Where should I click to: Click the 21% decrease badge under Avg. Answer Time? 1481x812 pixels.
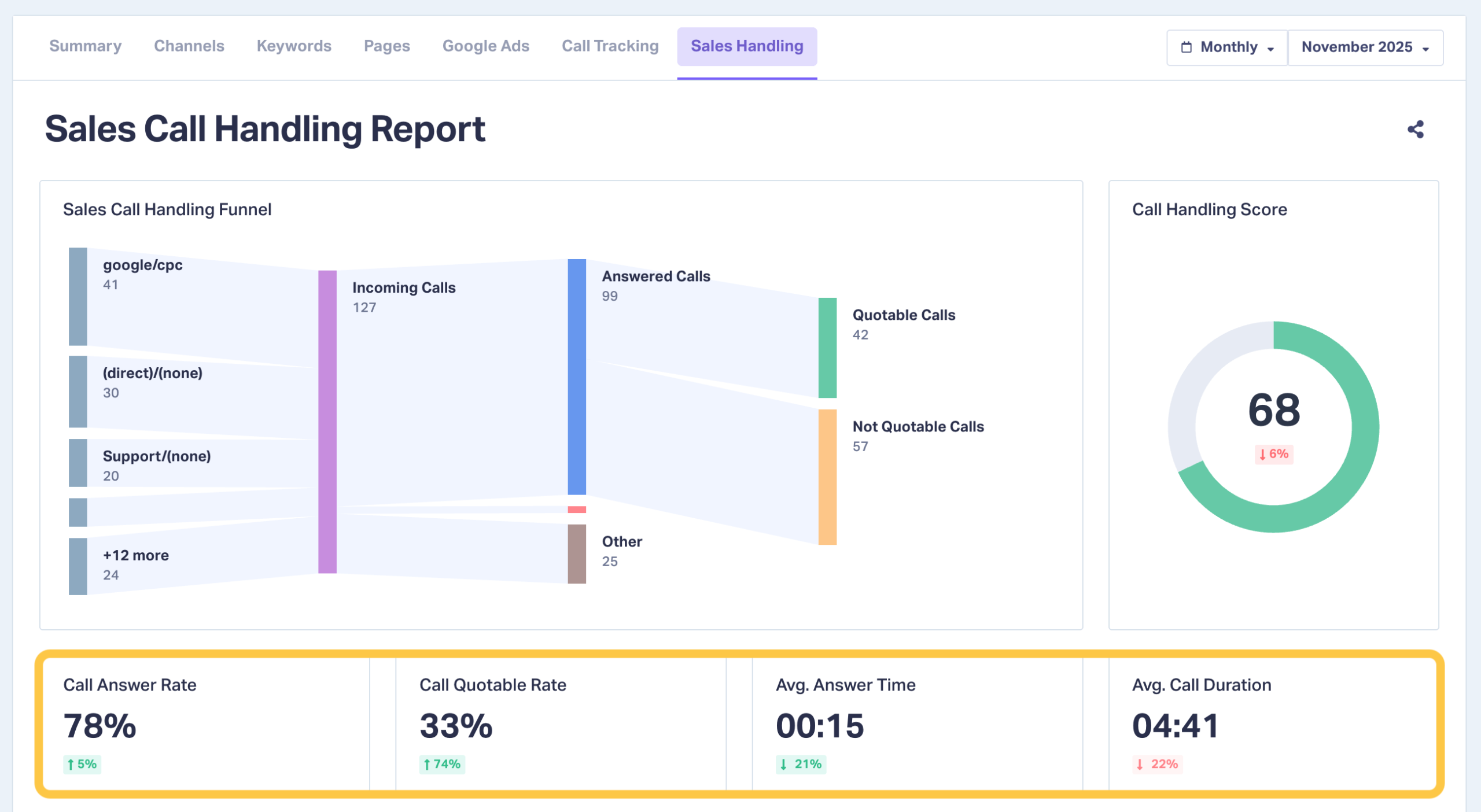point(801,764)
